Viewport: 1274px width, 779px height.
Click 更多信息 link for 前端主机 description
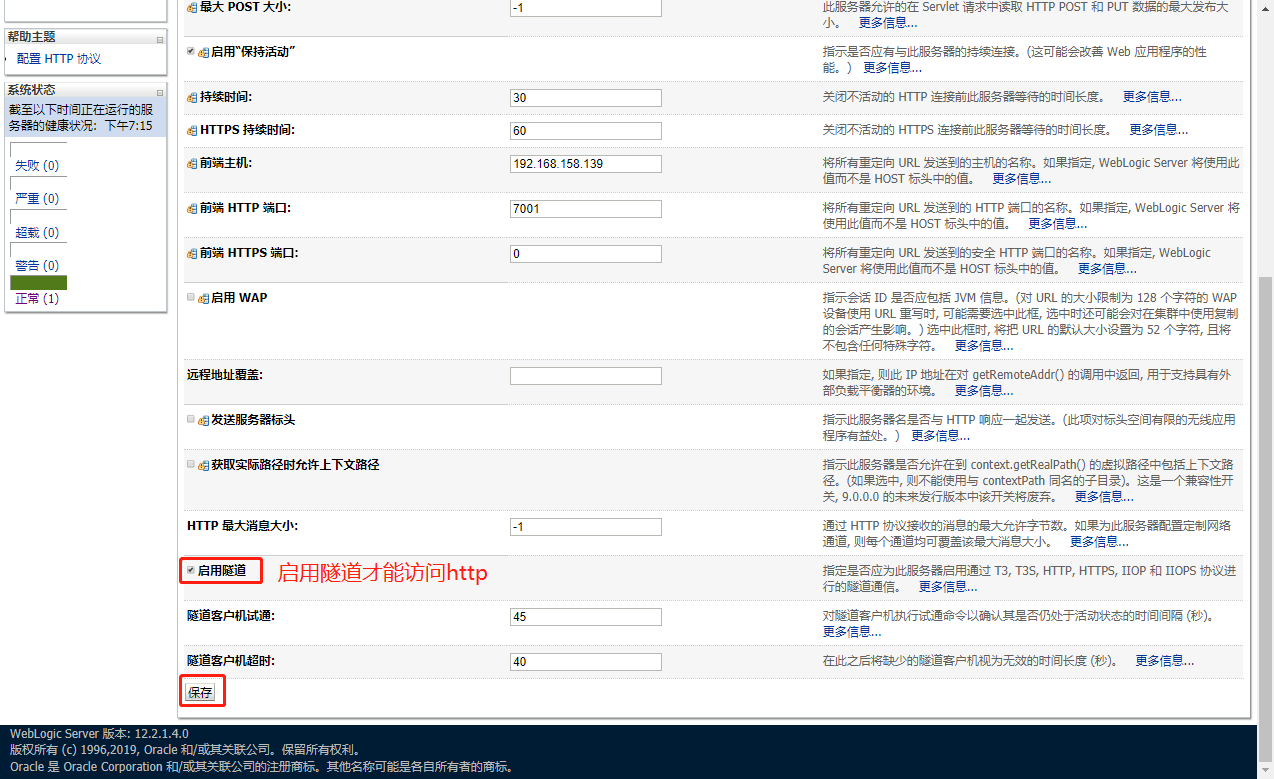click(x=1022, y=179)
